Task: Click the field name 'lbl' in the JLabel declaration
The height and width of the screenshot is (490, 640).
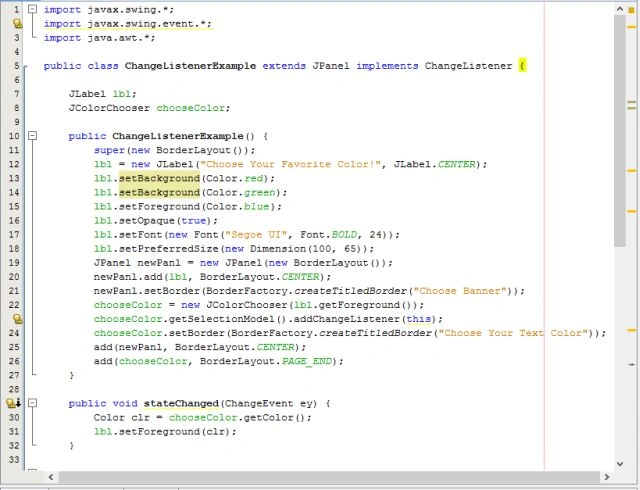Action: click(x=122, y=94)
